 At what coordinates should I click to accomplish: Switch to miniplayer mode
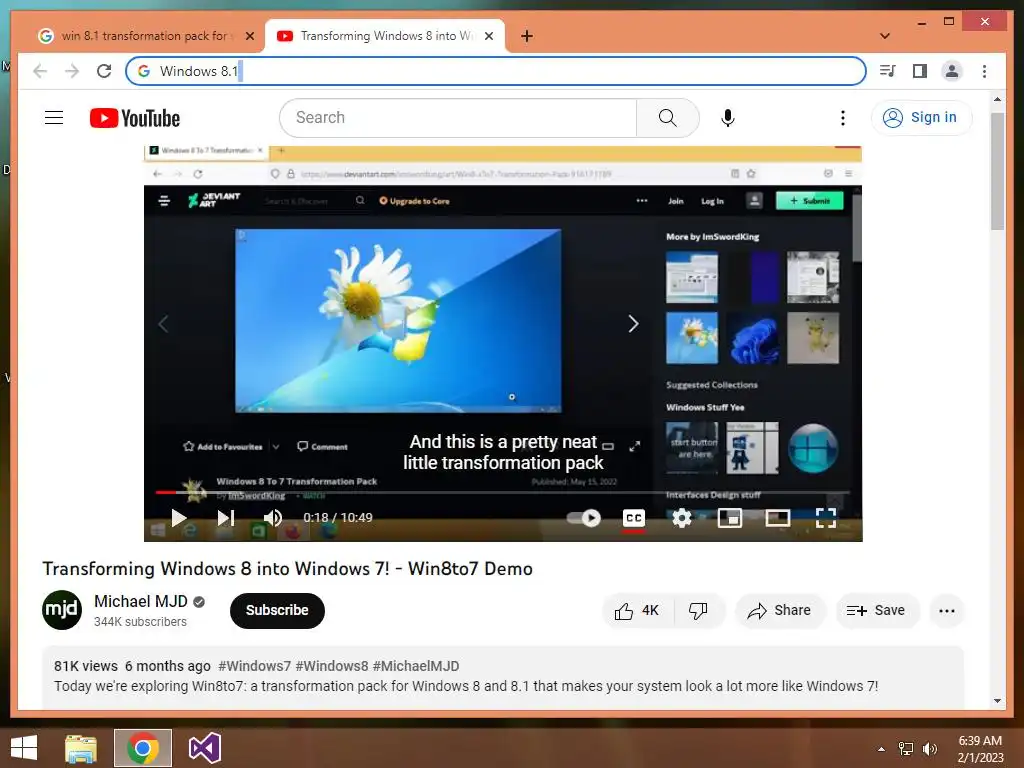[729, 518]
